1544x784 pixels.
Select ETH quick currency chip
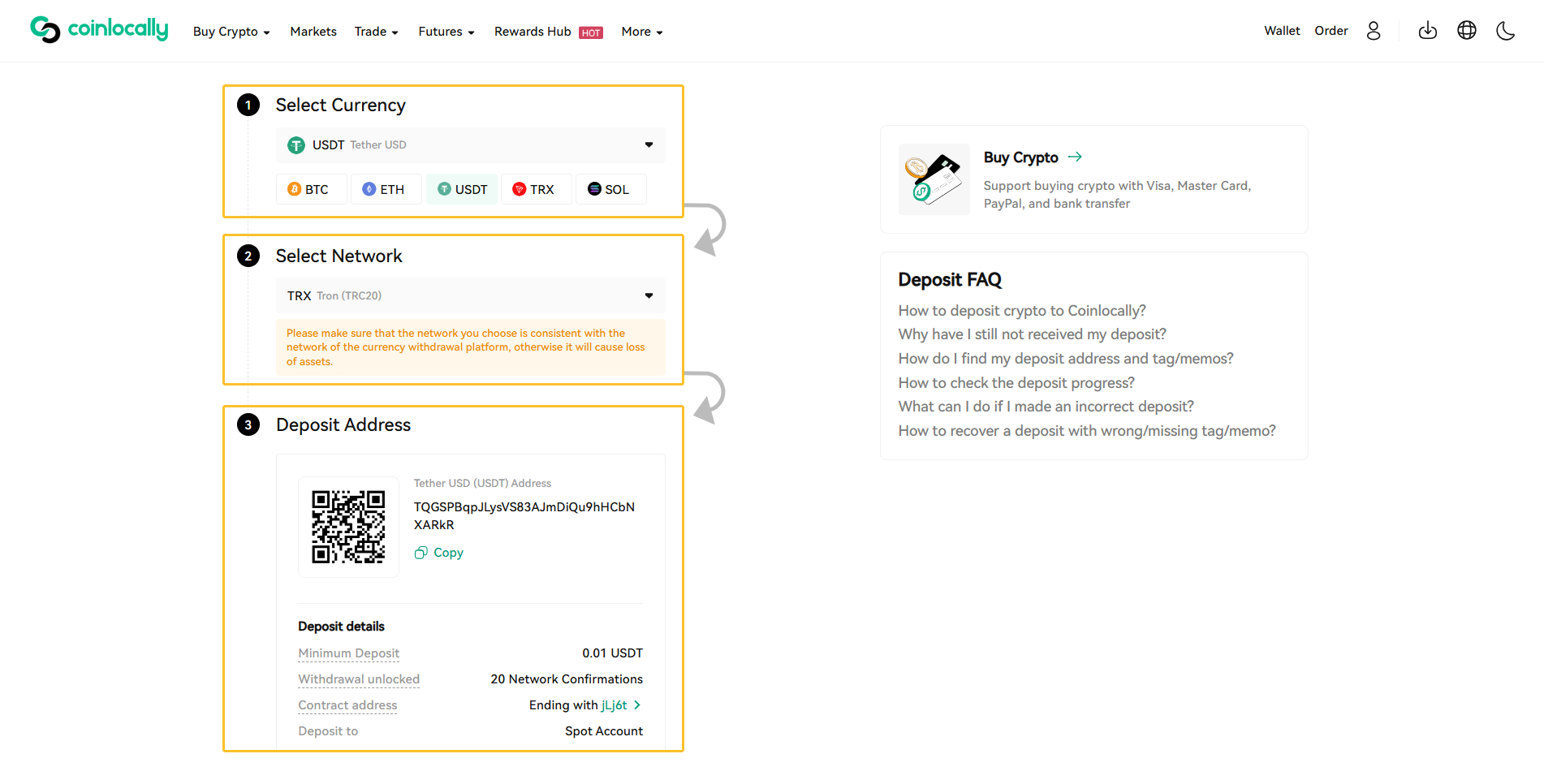(x=386, y=189)
